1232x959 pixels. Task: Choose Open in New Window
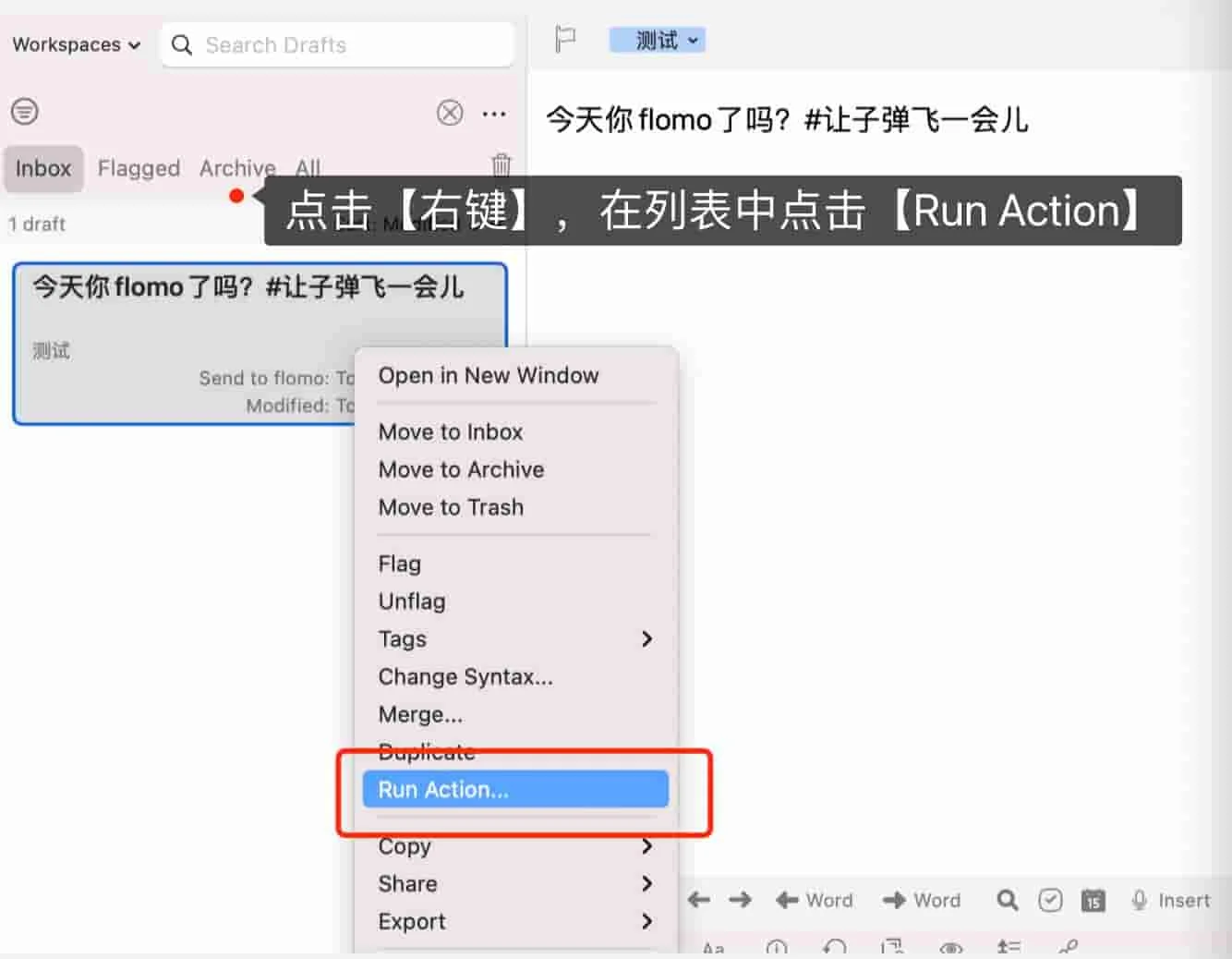tap(516, 375)
